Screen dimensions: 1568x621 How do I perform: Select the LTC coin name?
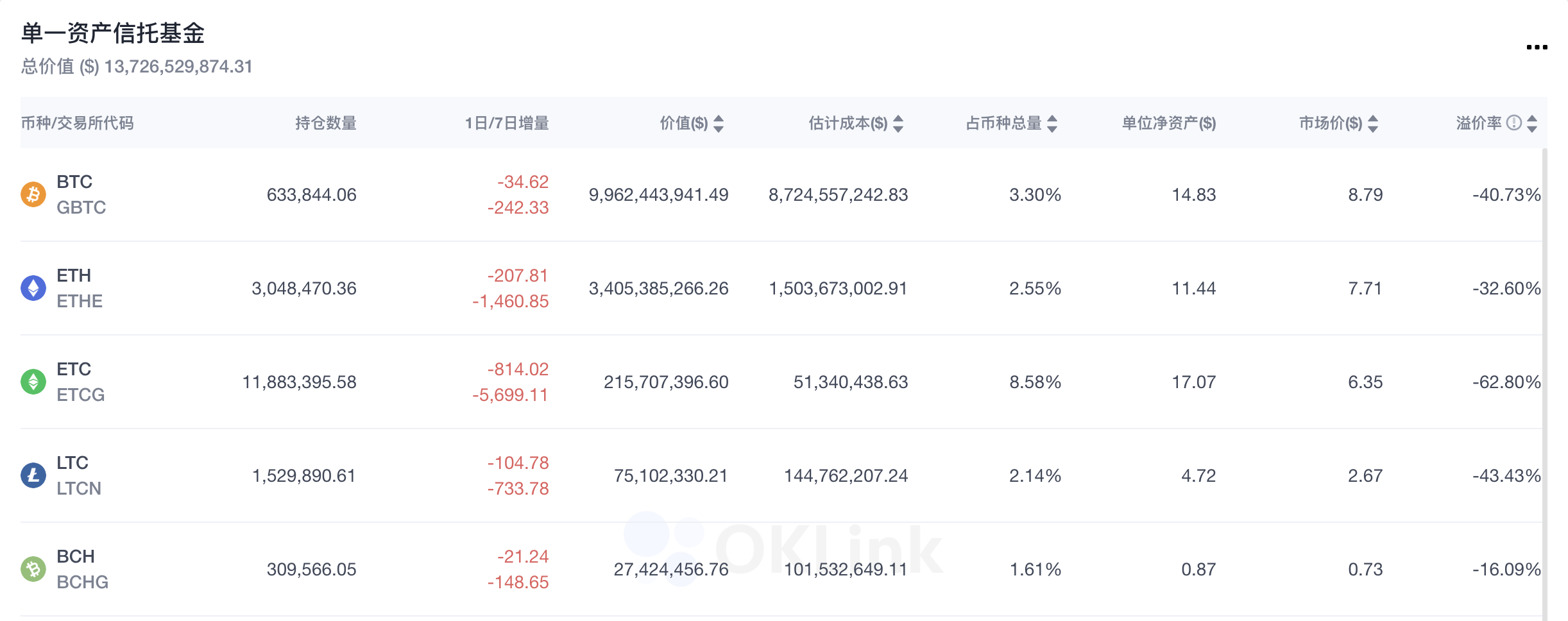pyautogui.click(x=72, y=463)
